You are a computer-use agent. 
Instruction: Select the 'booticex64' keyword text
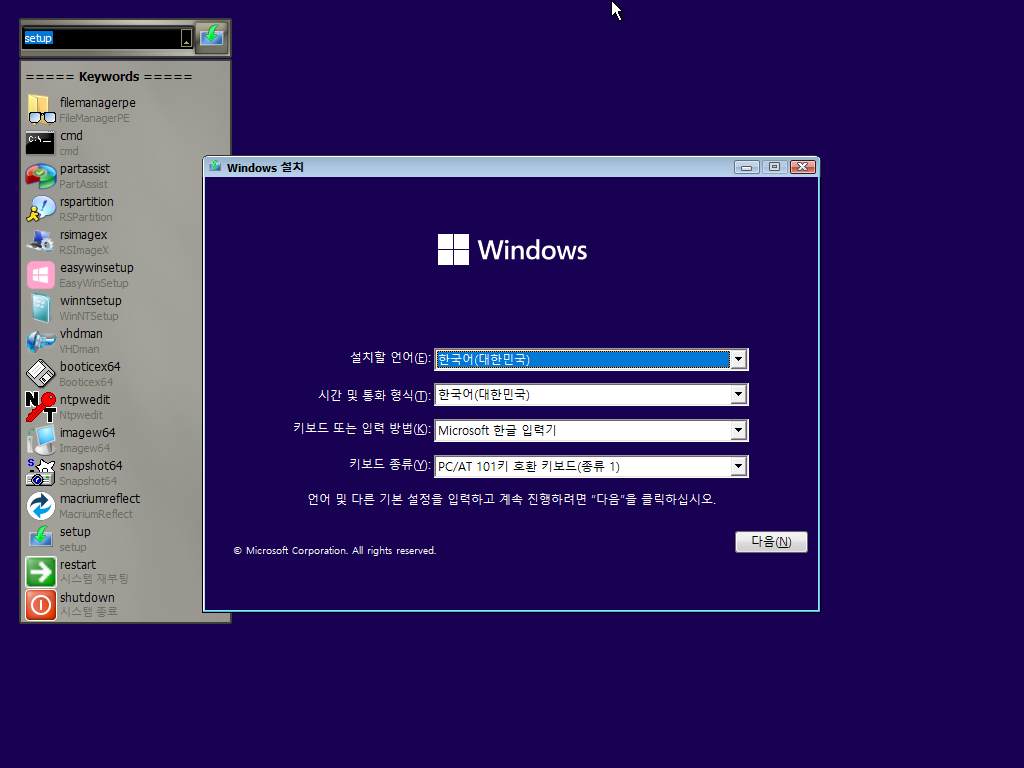pyautogui.click(x=90, y=366)
